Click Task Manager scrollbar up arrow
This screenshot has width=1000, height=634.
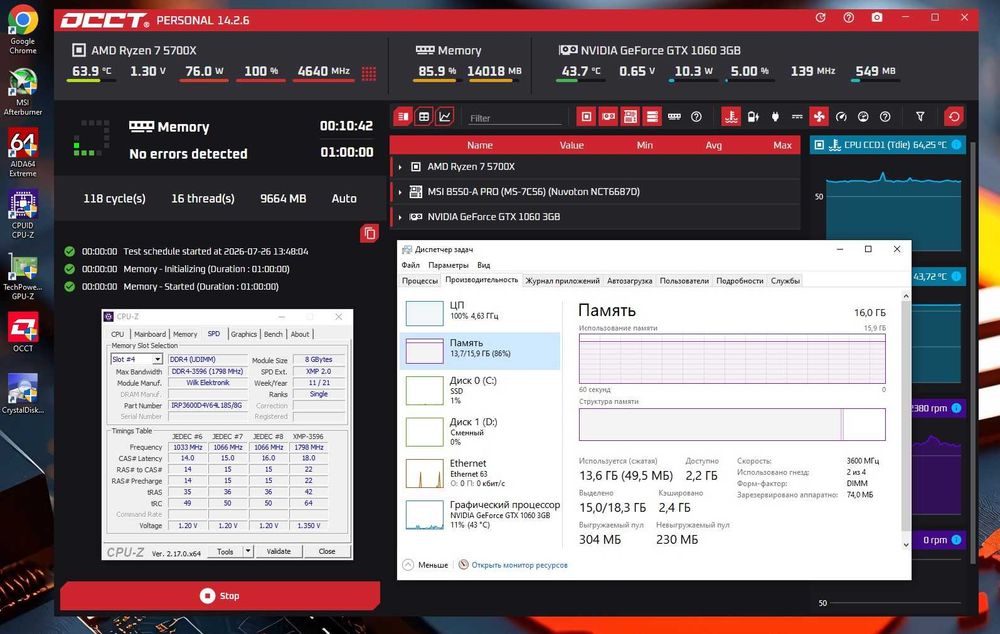click(906, 296)
